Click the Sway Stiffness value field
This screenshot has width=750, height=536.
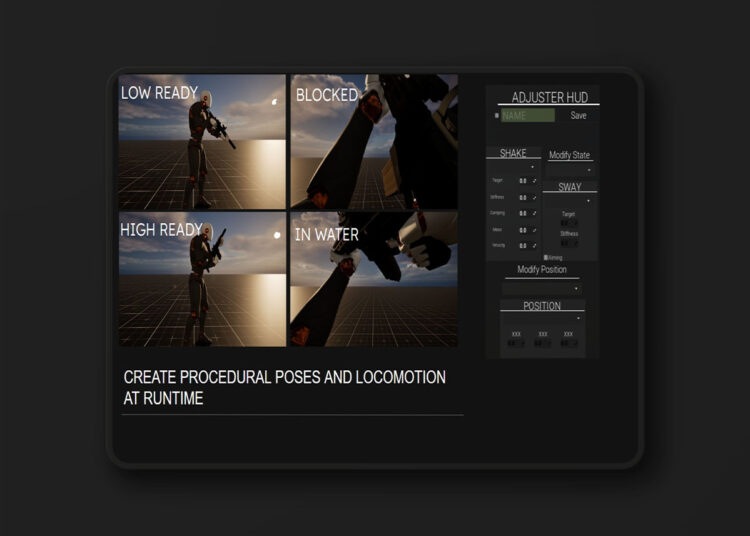569,243
